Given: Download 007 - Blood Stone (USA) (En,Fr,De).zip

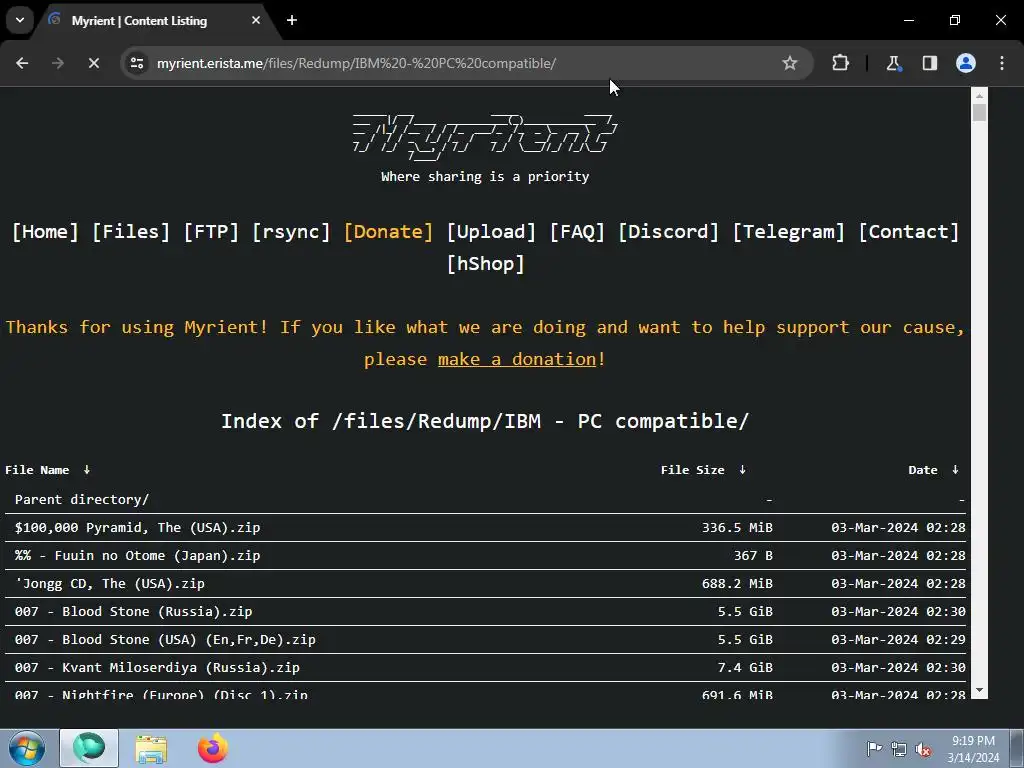Looking at the screenshot, I should [x=165, y=640].
